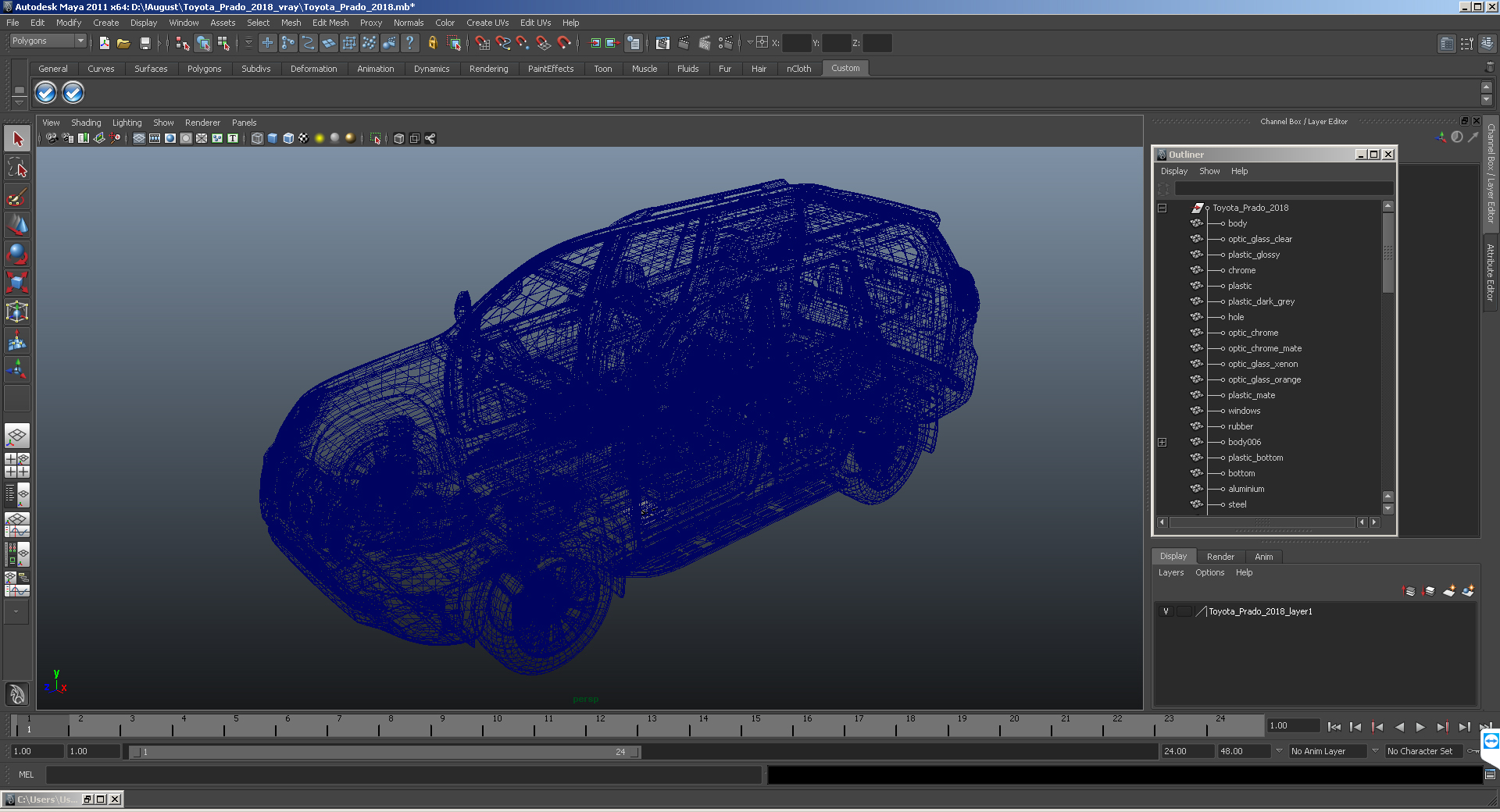
Task: Open the Outliner Show menu
Action: [1209, 171]
